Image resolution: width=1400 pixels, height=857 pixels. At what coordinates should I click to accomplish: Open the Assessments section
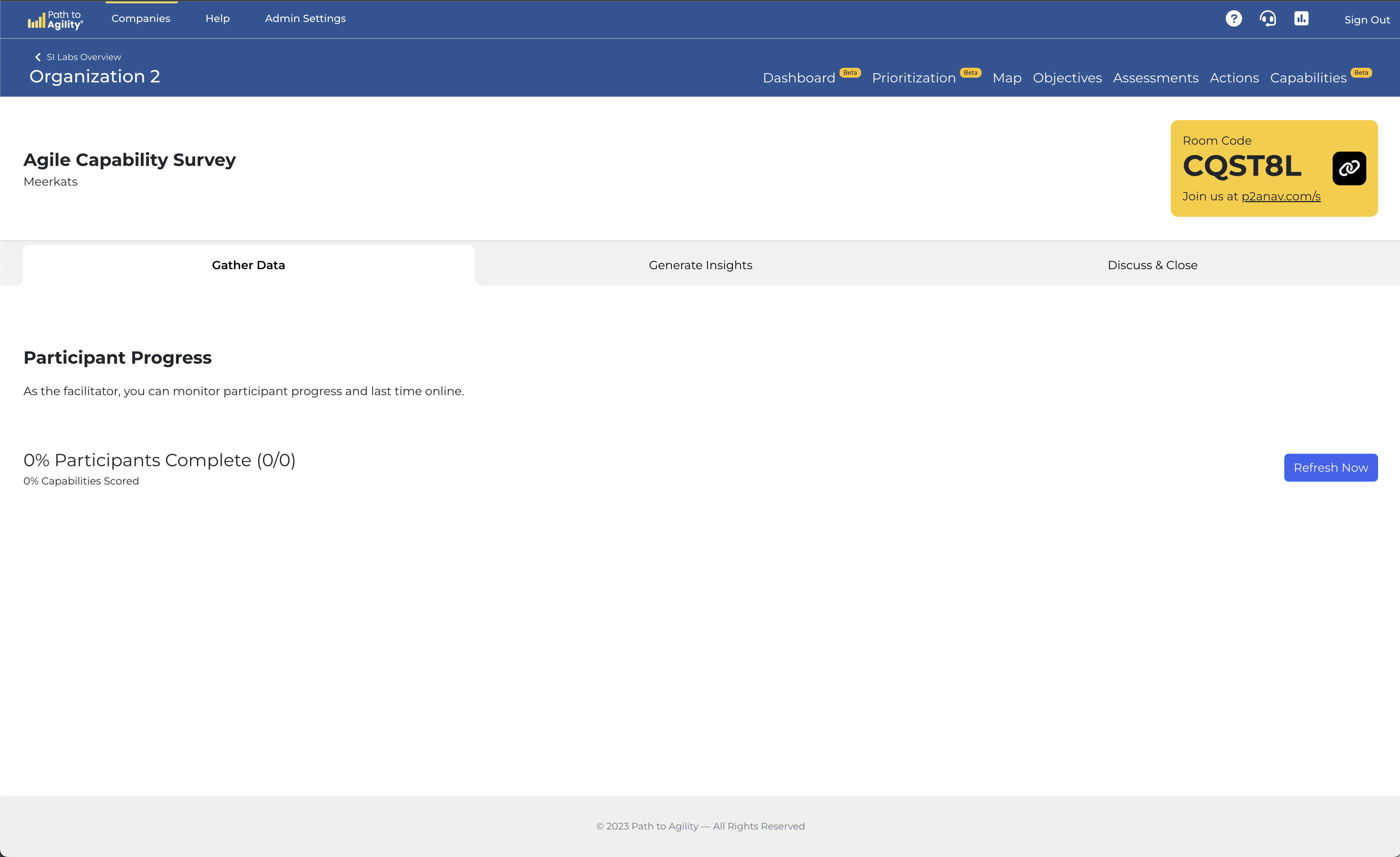pyautogui.click(x=1155, y=78)
